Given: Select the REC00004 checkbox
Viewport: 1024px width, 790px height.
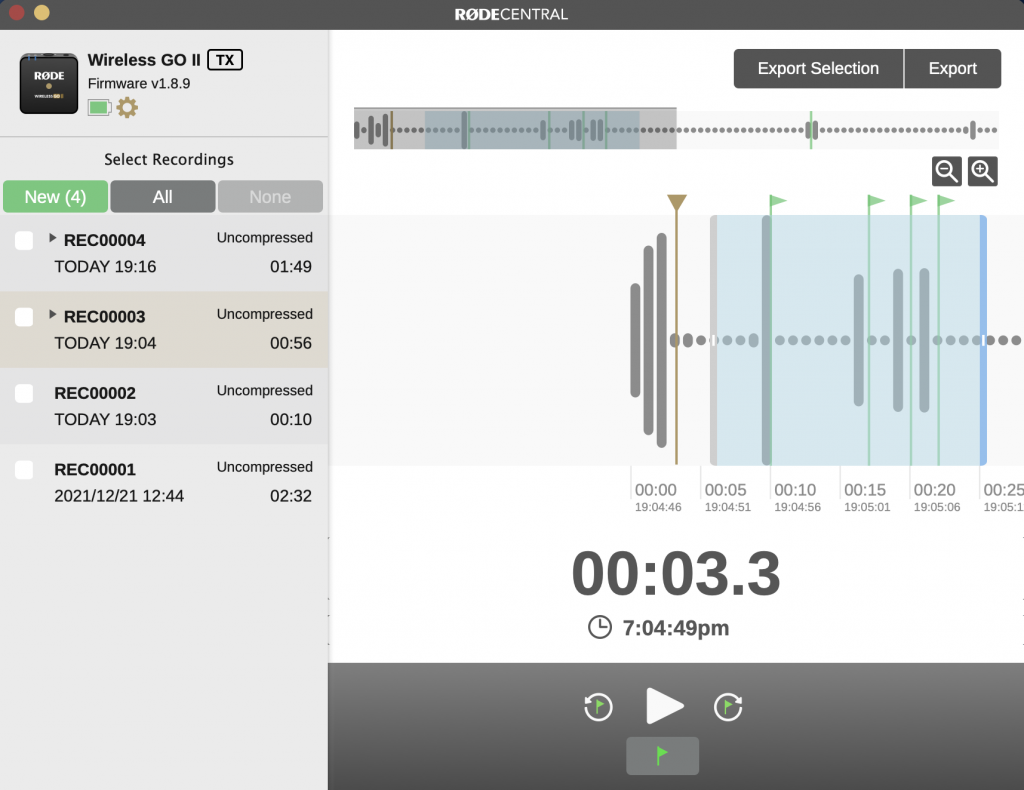Looking at the screenshot, I should (x=24, y=241).
